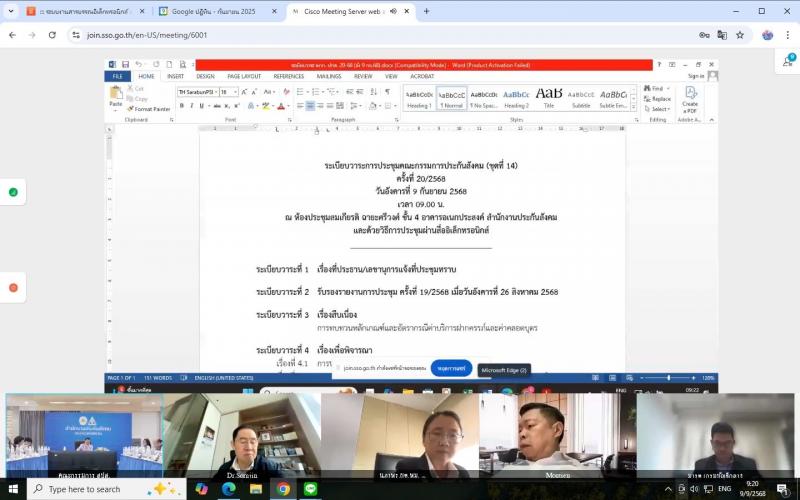Image resolution: width=800 pixels, height=500 pixels.
Task: Click the Grow Font icon
Action: pos(244,92)
